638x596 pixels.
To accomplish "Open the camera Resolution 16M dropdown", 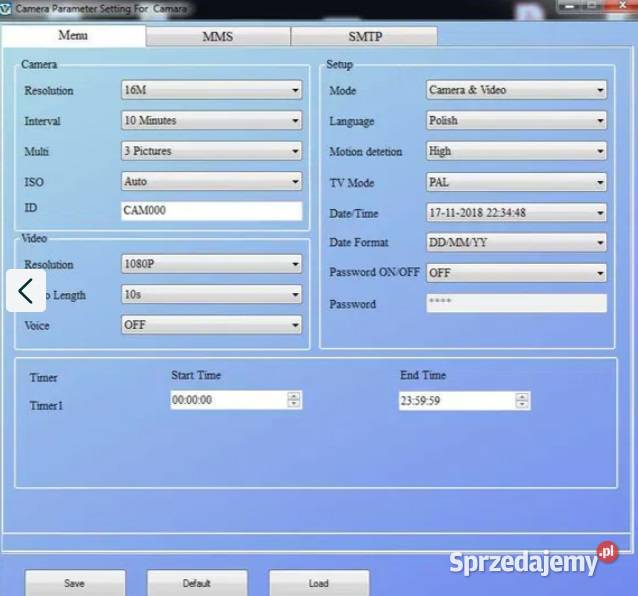I will (211, 90).
